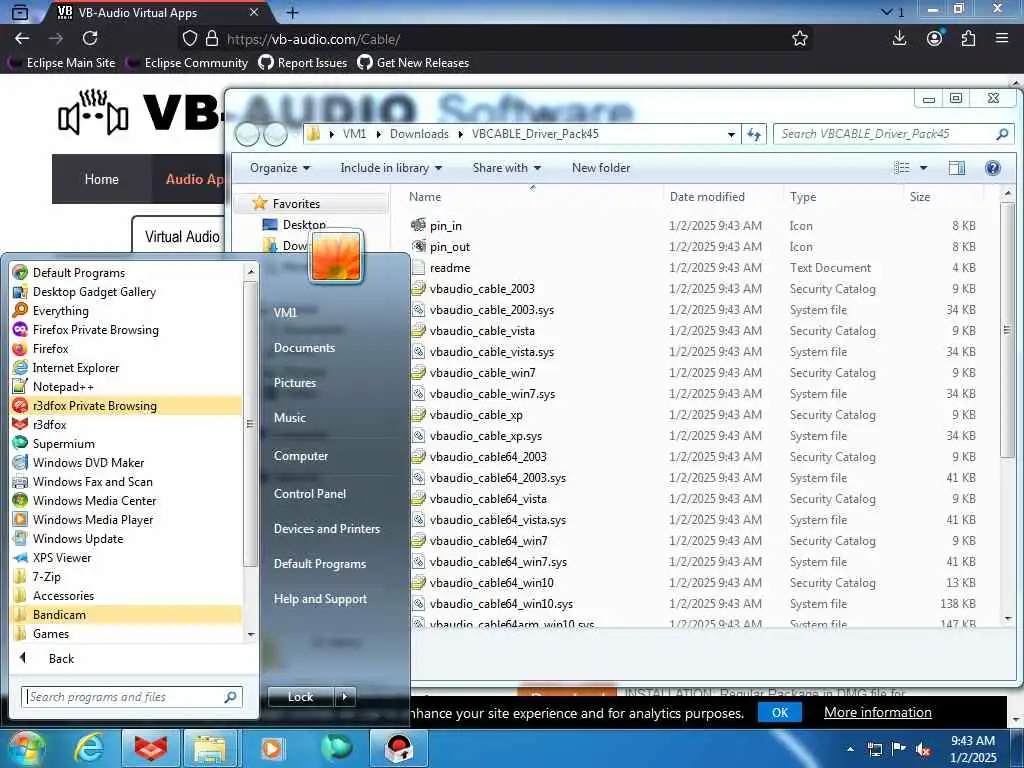The image size is (1024, 768).
Task: Launch Notepad++ from the start menu
Action: 63,386
